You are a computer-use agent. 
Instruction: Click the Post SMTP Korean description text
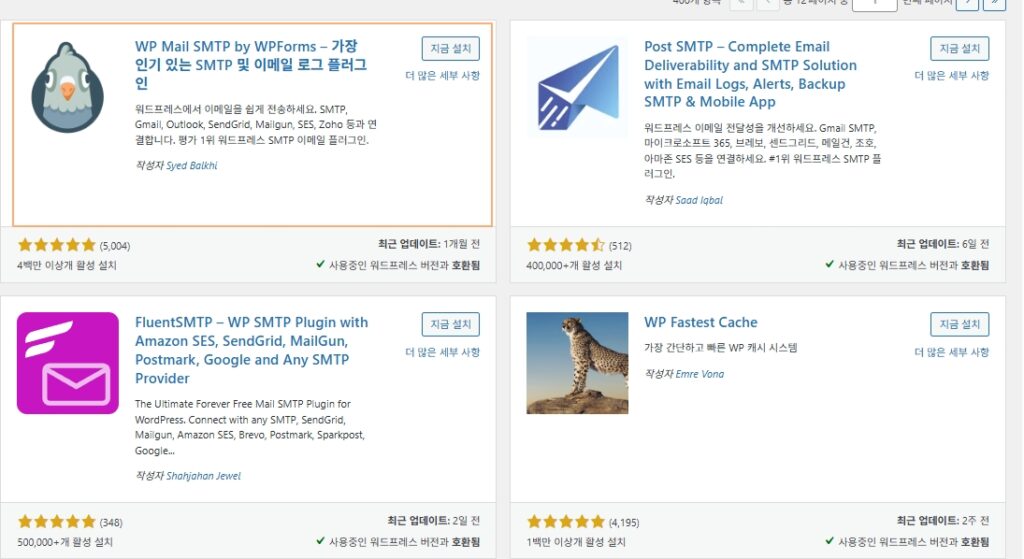pyautogui.click(x=763, y=151)
